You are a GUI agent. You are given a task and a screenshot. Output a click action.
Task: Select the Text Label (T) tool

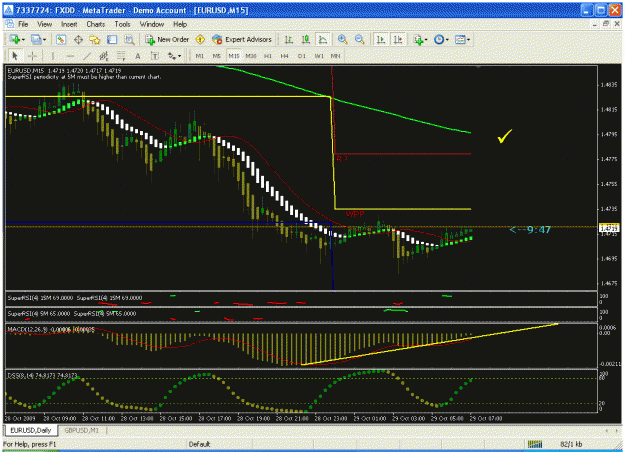pyautogui.click(x=155, y=56)
